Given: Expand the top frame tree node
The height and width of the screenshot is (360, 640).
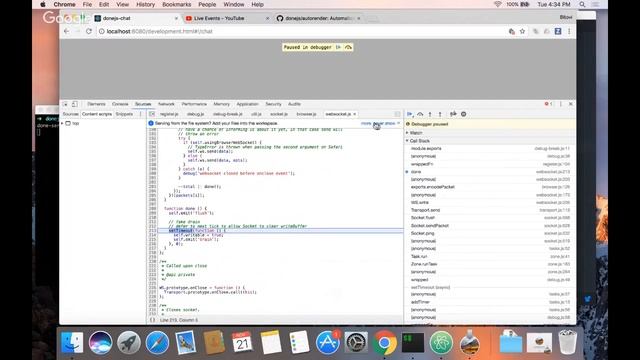Looking at the screenshot, I should pyautogui.click(x=62, y=123).
